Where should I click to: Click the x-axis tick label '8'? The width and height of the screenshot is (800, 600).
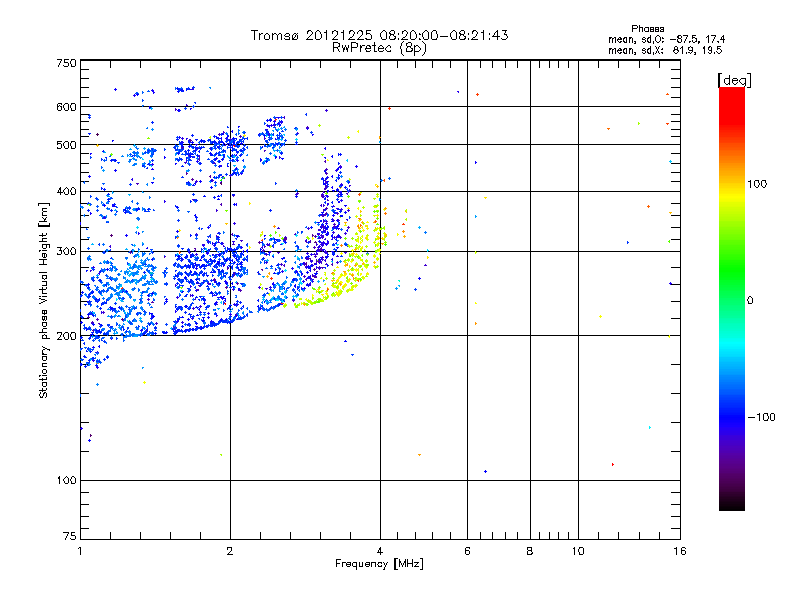[x=530, y=551]
